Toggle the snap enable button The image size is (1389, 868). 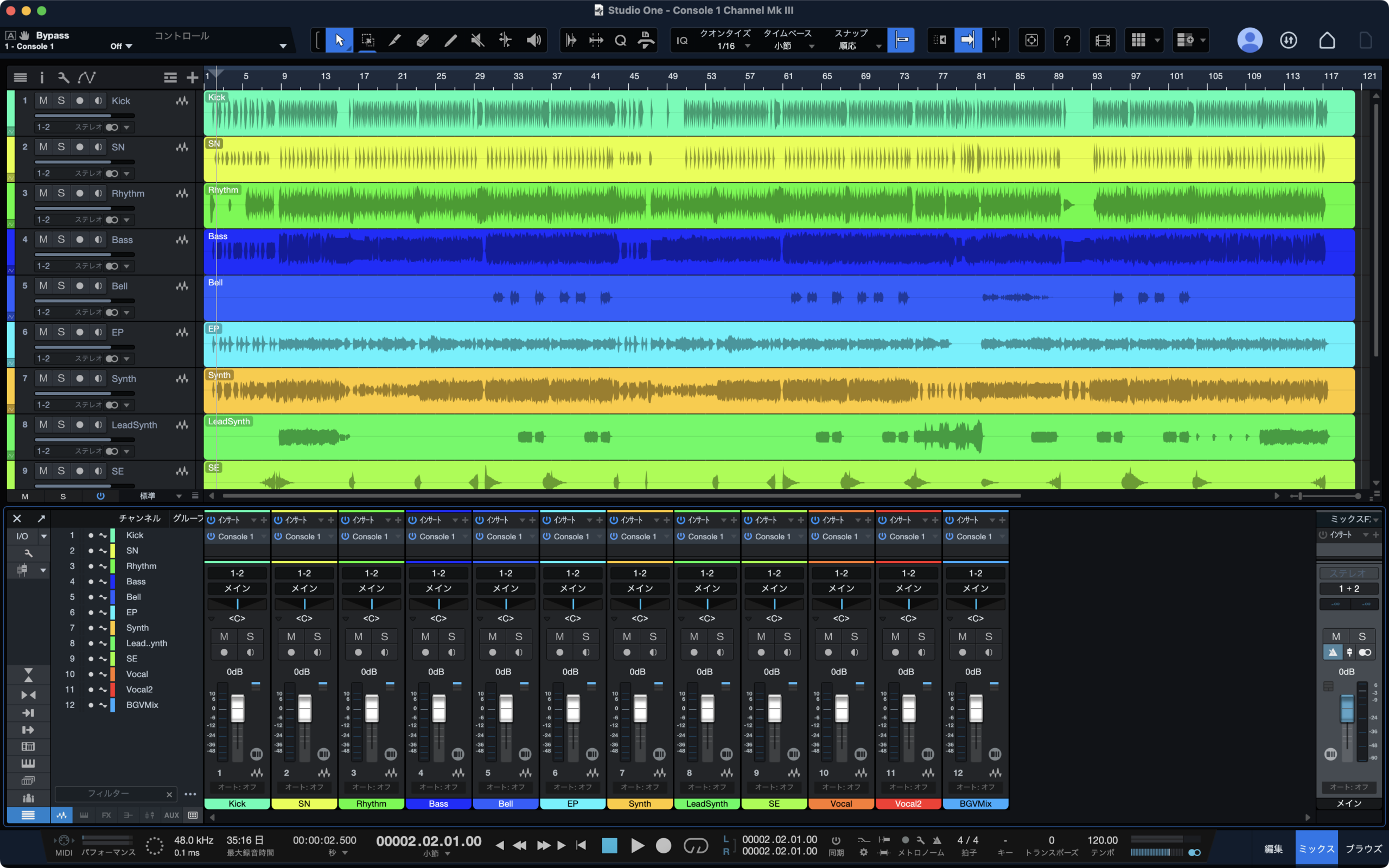pyautogui.click(x=901, y=40)
